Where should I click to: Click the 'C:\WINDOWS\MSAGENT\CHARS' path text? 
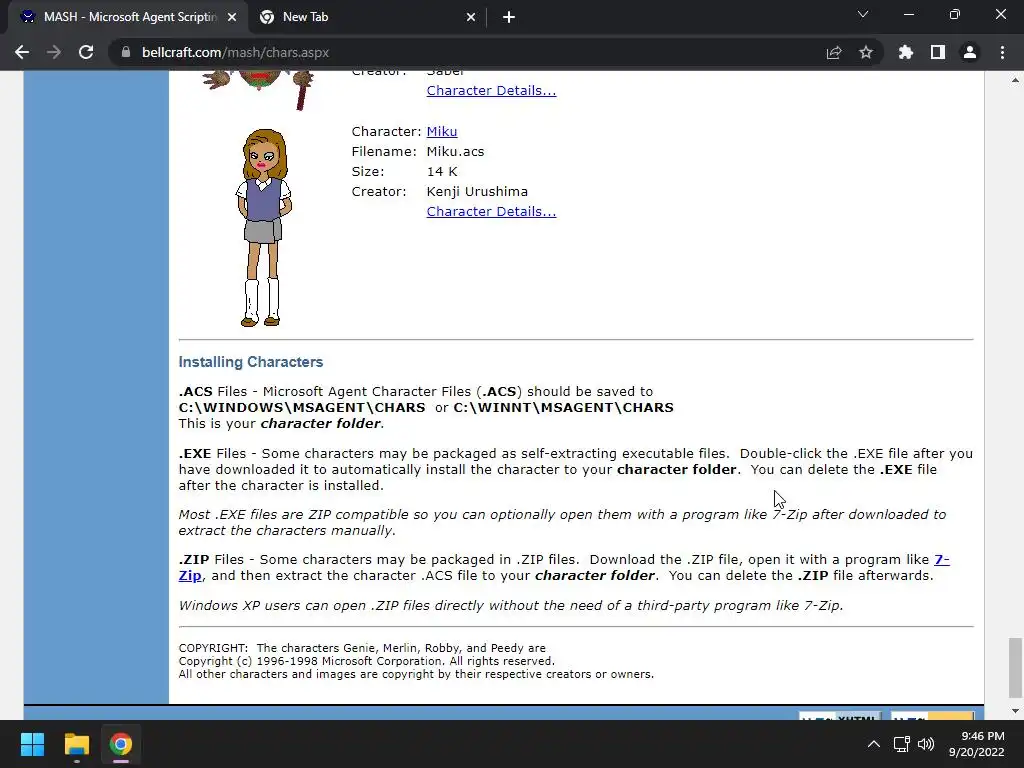(x=302, y=408)
